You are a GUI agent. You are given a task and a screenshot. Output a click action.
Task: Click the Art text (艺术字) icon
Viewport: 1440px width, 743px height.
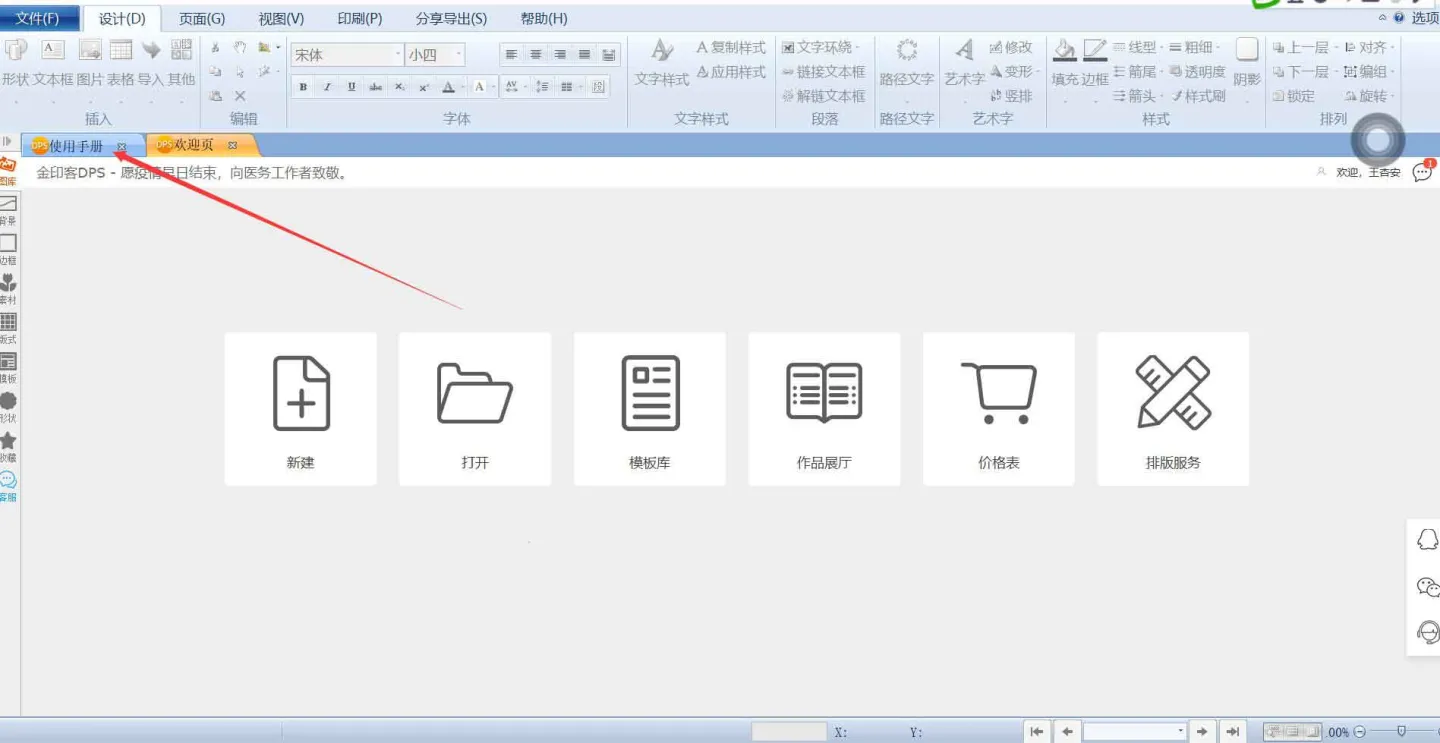click(x=964, y=50)
